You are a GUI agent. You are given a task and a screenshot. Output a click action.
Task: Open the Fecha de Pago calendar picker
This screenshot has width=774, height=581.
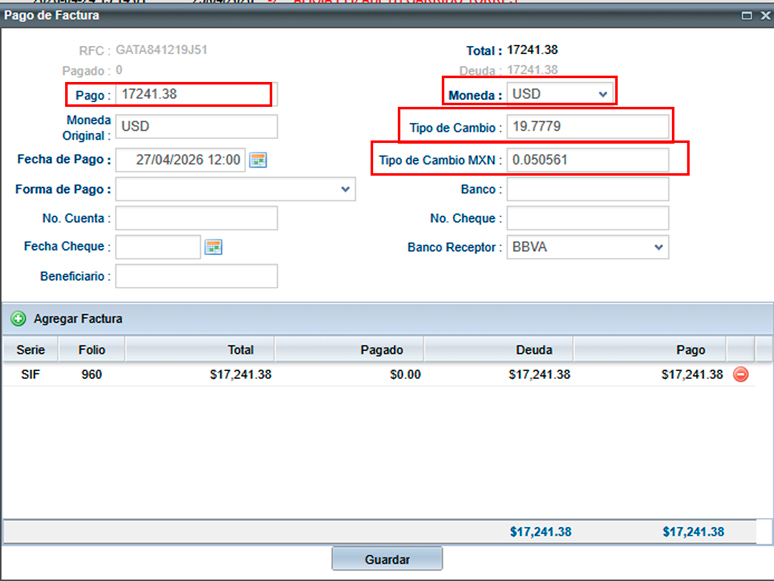point(258,160)
